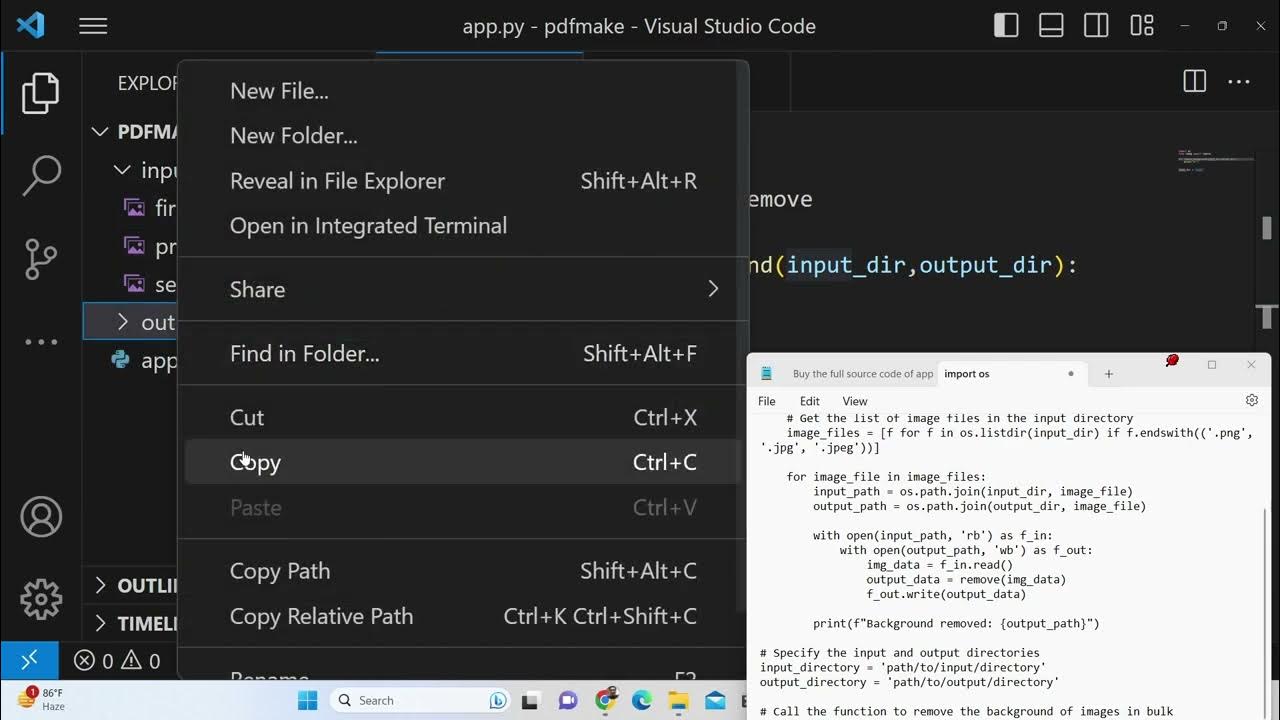Click the hamburger application menu icon

pyautogui.click(x=93, y=26)
